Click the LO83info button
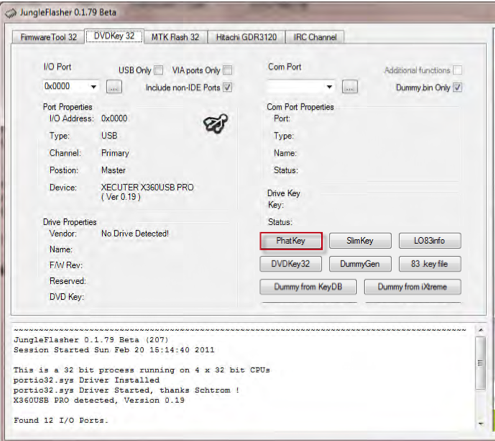The image size is (495, 441). click(430, 241)
